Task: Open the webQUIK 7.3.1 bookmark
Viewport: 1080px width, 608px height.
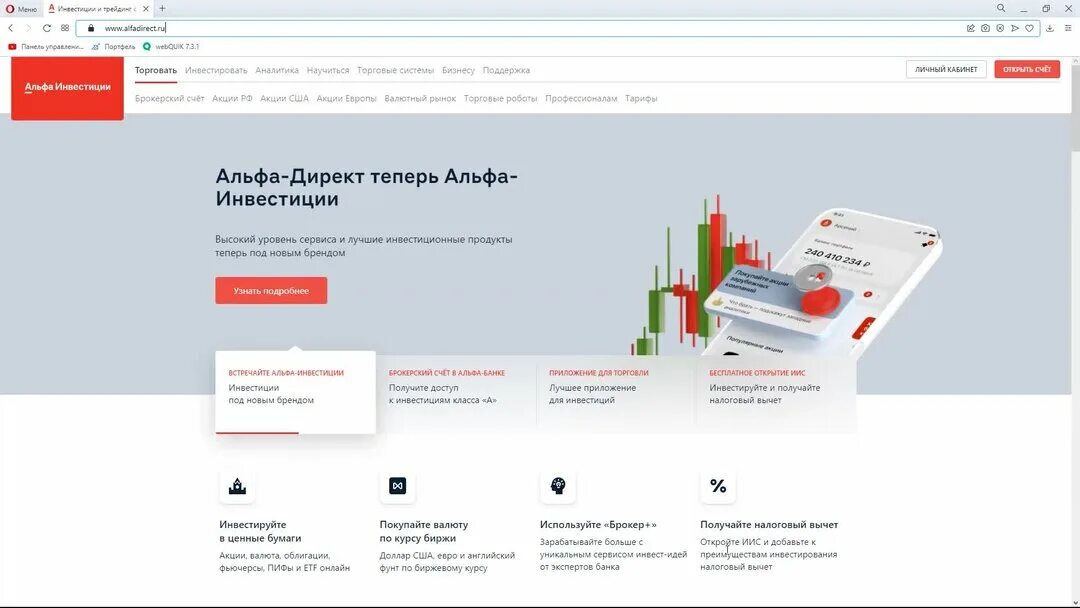Action: 171,47
